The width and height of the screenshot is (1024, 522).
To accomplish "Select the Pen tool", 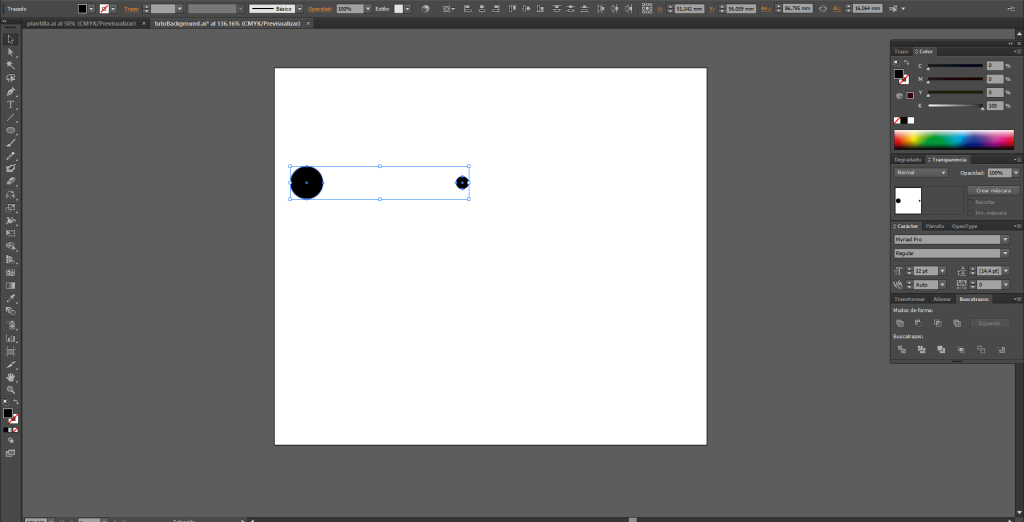I will [x=10, y=91].
